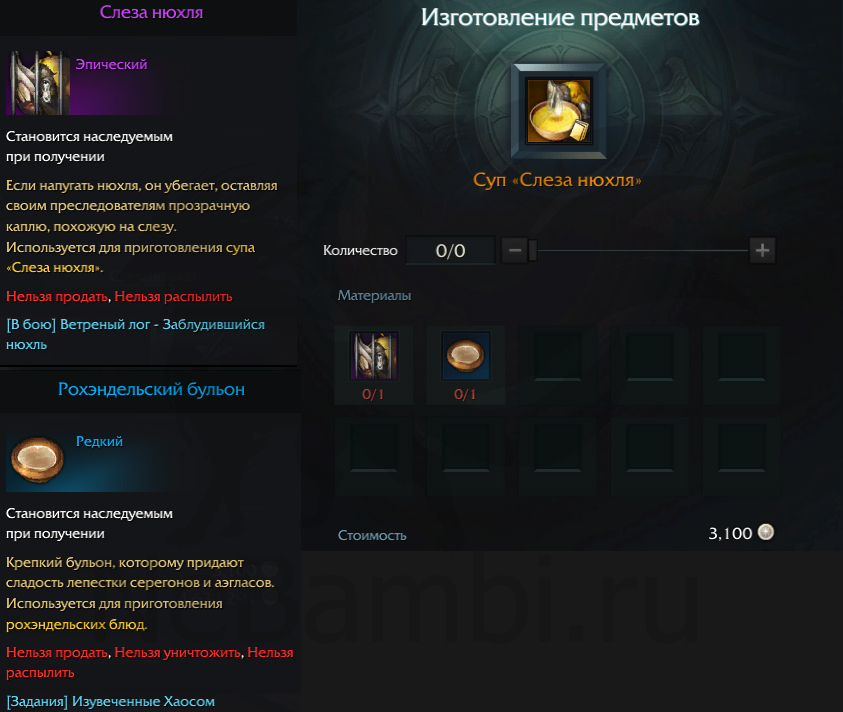Click the last empty material slot in the top row
The height and width of the screenshot is (712, 843).
[741, 356]
